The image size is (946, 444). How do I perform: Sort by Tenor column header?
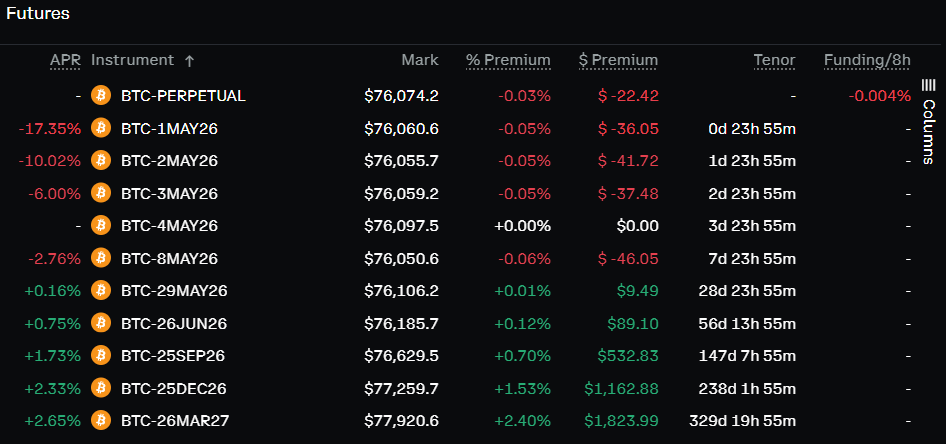774,60
